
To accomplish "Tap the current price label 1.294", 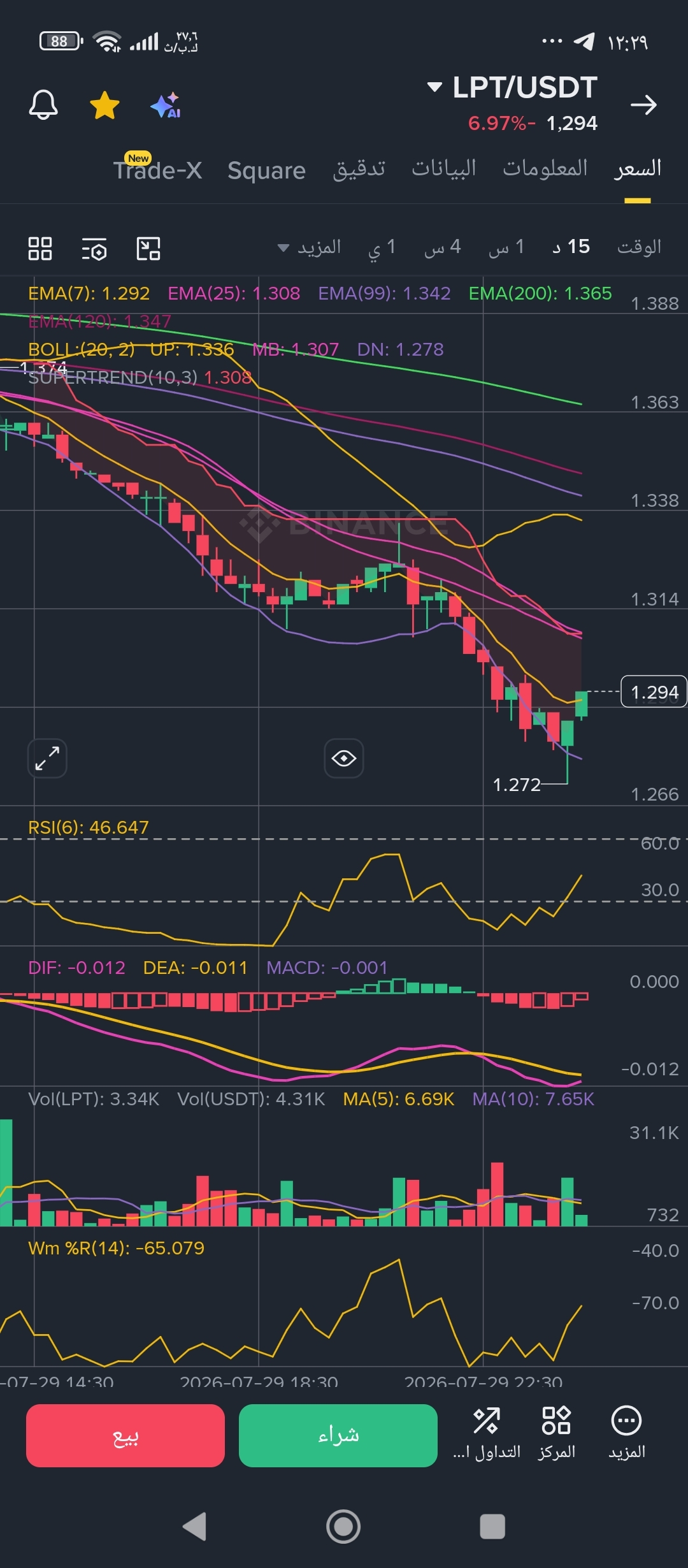I will click(x=654, y=692).
